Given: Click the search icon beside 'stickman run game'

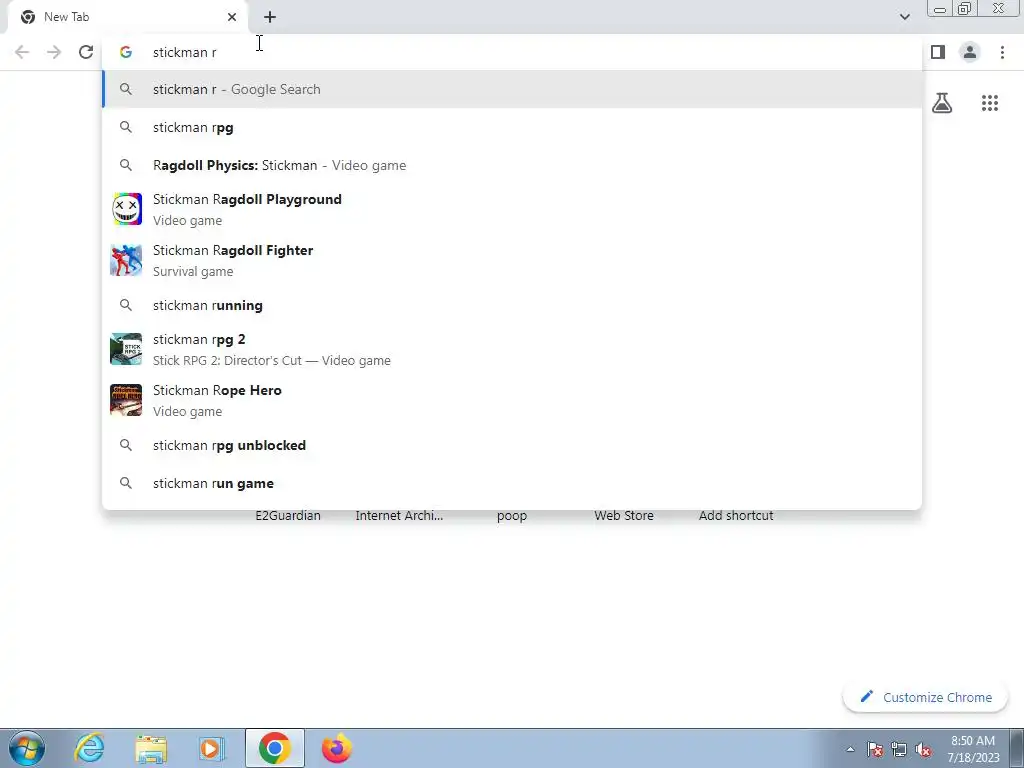Looking at the screenshot, I should pyautogui.click(x=126, y=483).
